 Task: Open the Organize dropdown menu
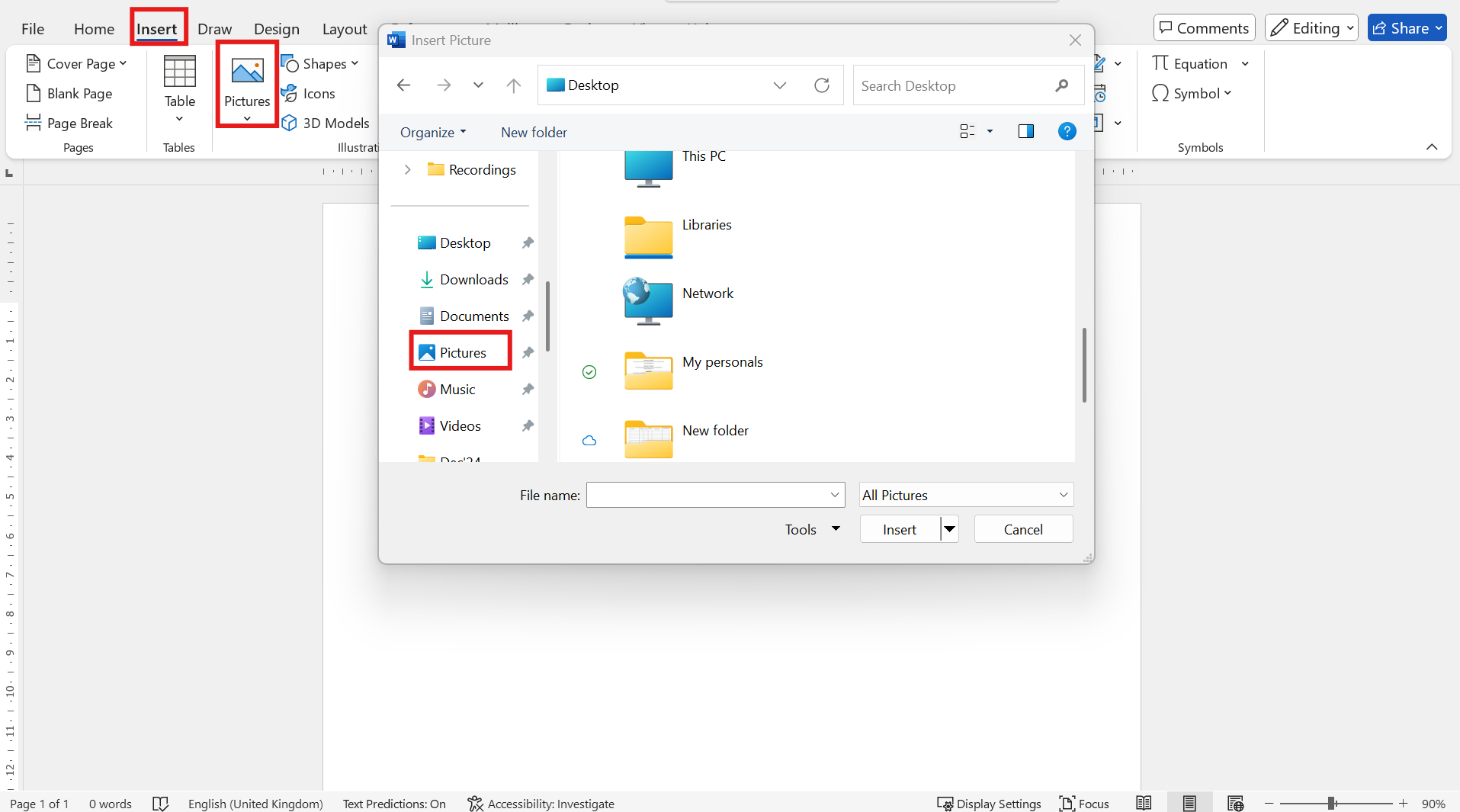tap(433, 133)
